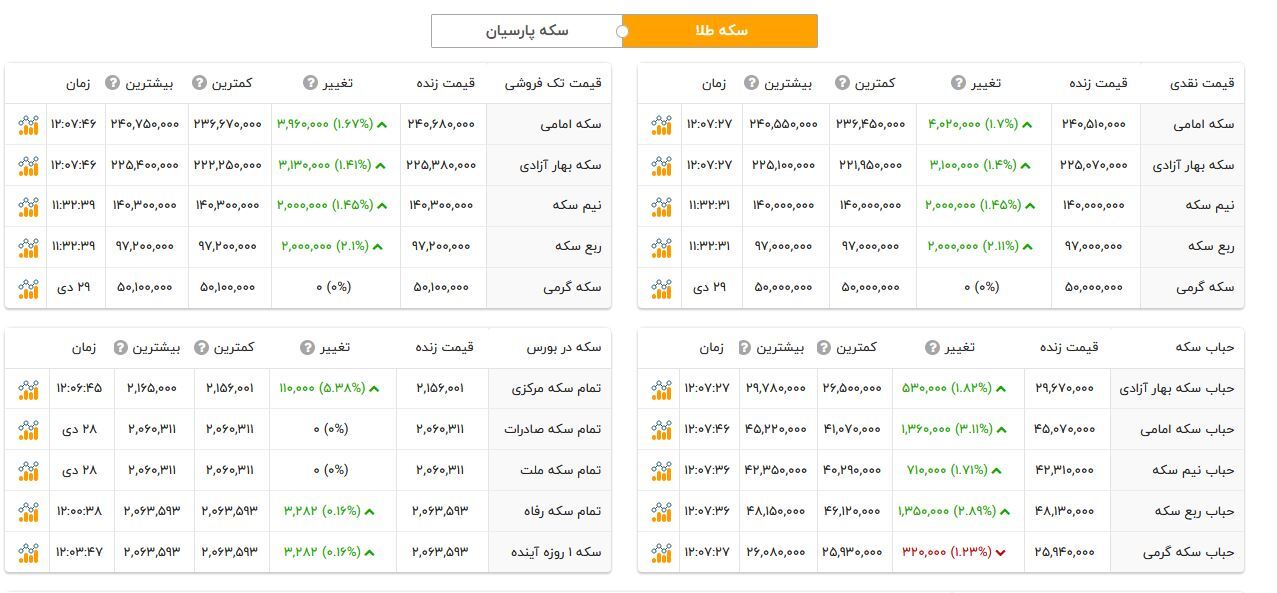The image size is (1277, 593).
Task: Open chart icon for تمام سکه مرکزی
Action: click(x=28, y=389)
